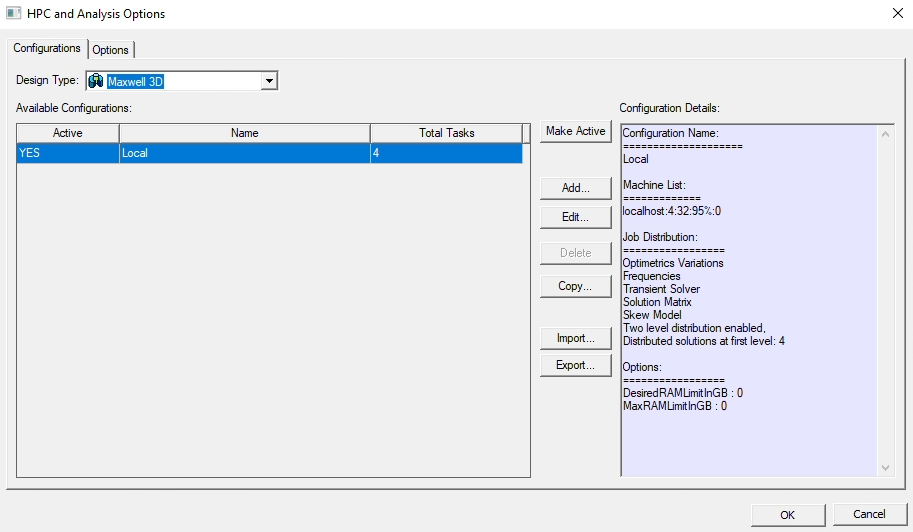
Task: Click the Total Tasks value 4
Action: (x=447, y=153)
